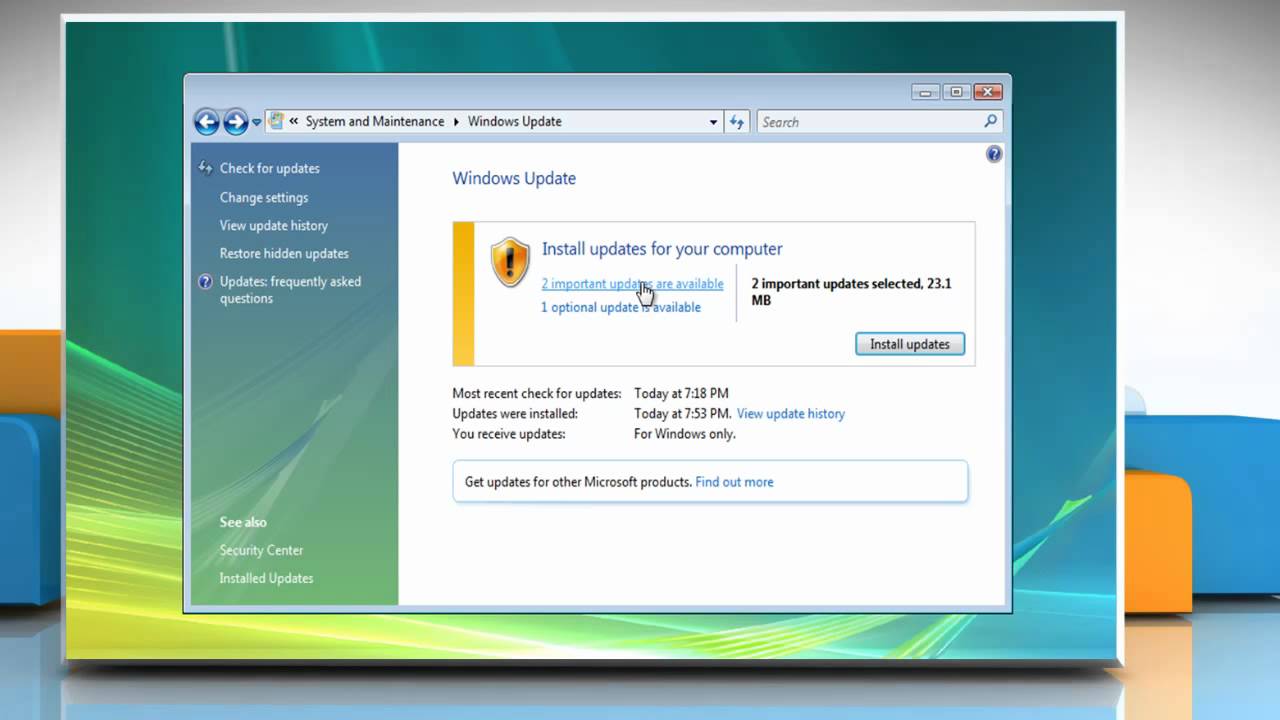Click the Control Panel icon in address bar
The width and height of the screenshot is (1280, 720).
(276, 121)
